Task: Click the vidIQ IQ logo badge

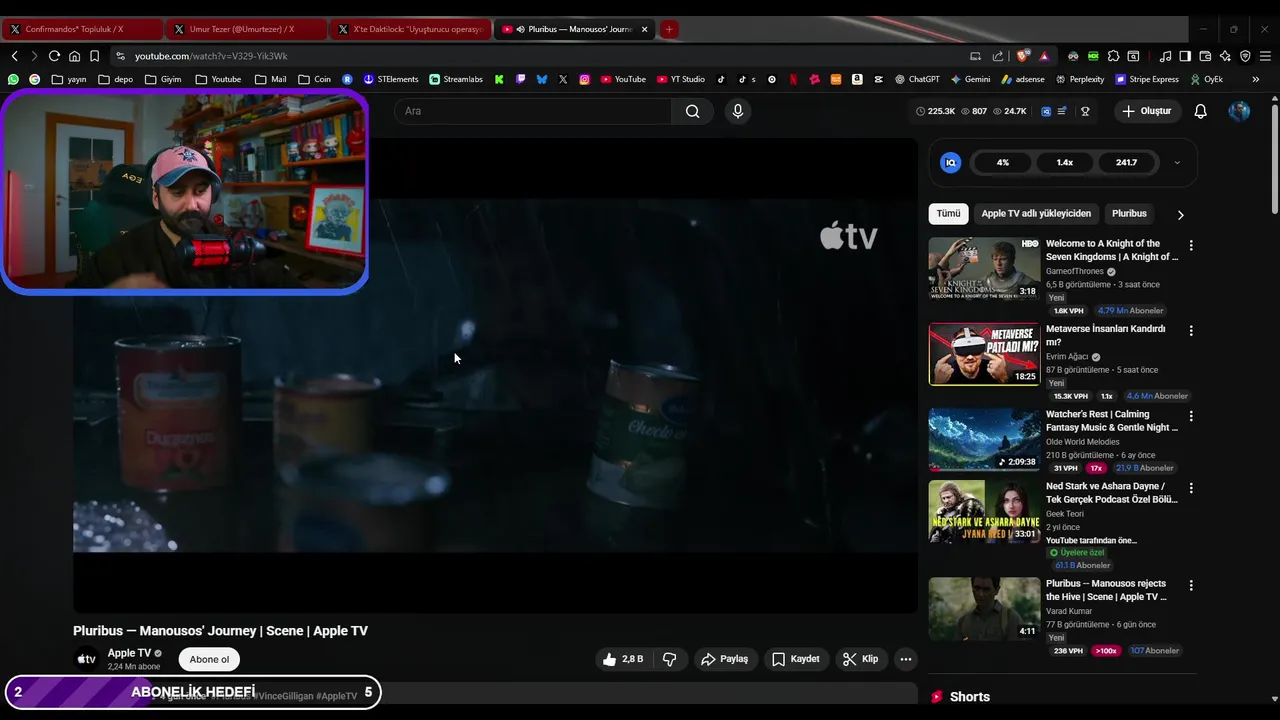Action: [951, 162]
